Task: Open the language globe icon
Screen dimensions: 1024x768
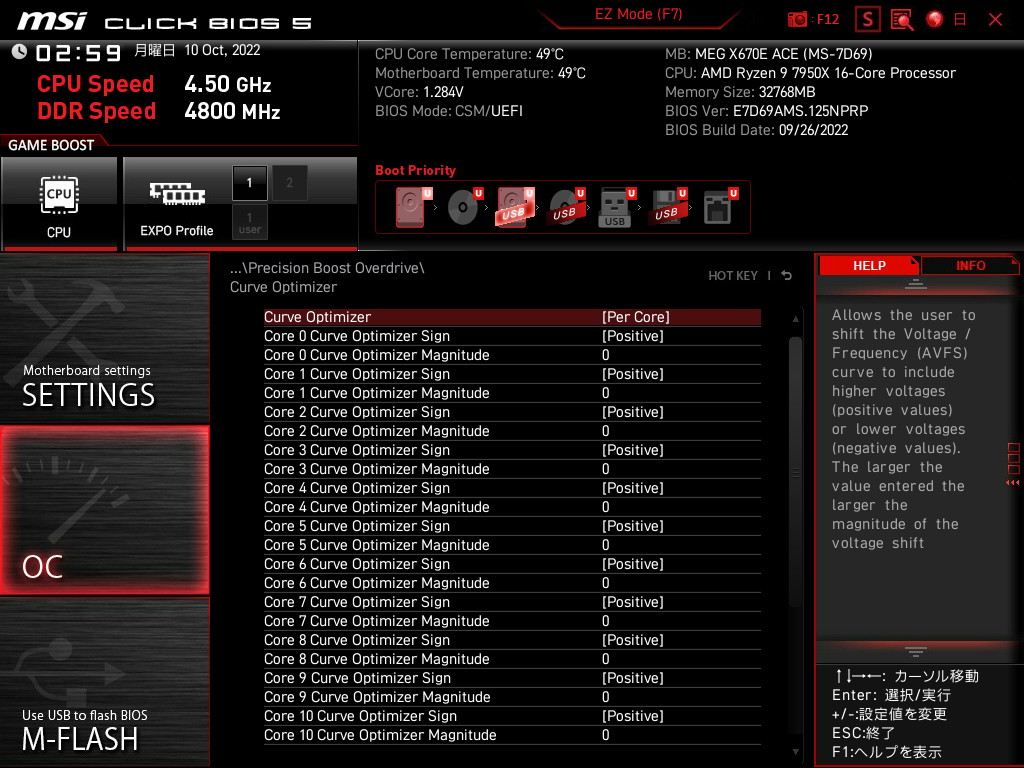Action: [x=935, y=20]
